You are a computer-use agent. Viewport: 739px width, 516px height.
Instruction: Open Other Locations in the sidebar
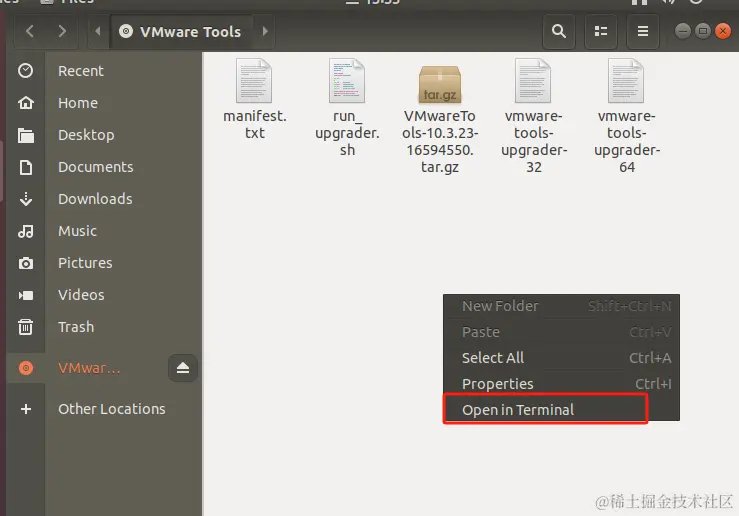pyautogui.click(x=112, y=409)
